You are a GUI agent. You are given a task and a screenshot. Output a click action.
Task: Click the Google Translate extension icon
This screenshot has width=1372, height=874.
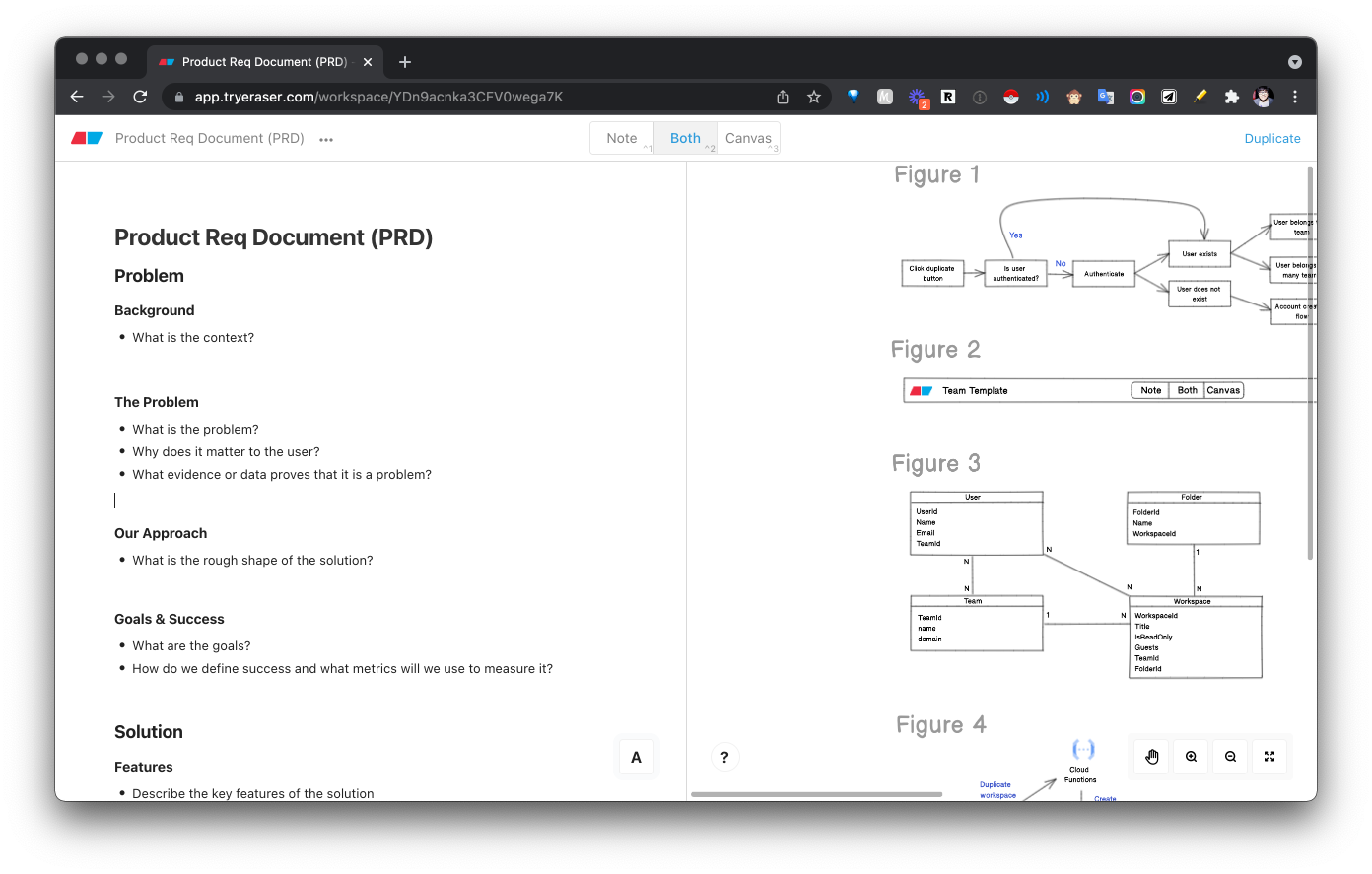coord(1106,97)
